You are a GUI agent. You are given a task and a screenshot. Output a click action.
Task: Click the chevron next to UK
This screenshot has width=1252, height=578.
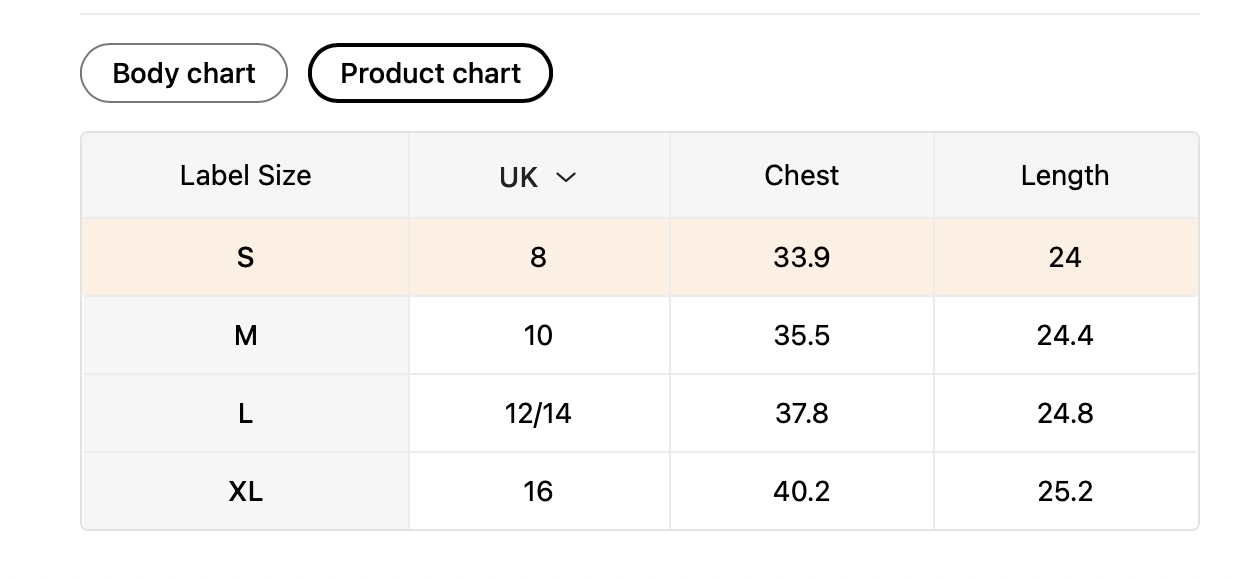tap(566, 177)
